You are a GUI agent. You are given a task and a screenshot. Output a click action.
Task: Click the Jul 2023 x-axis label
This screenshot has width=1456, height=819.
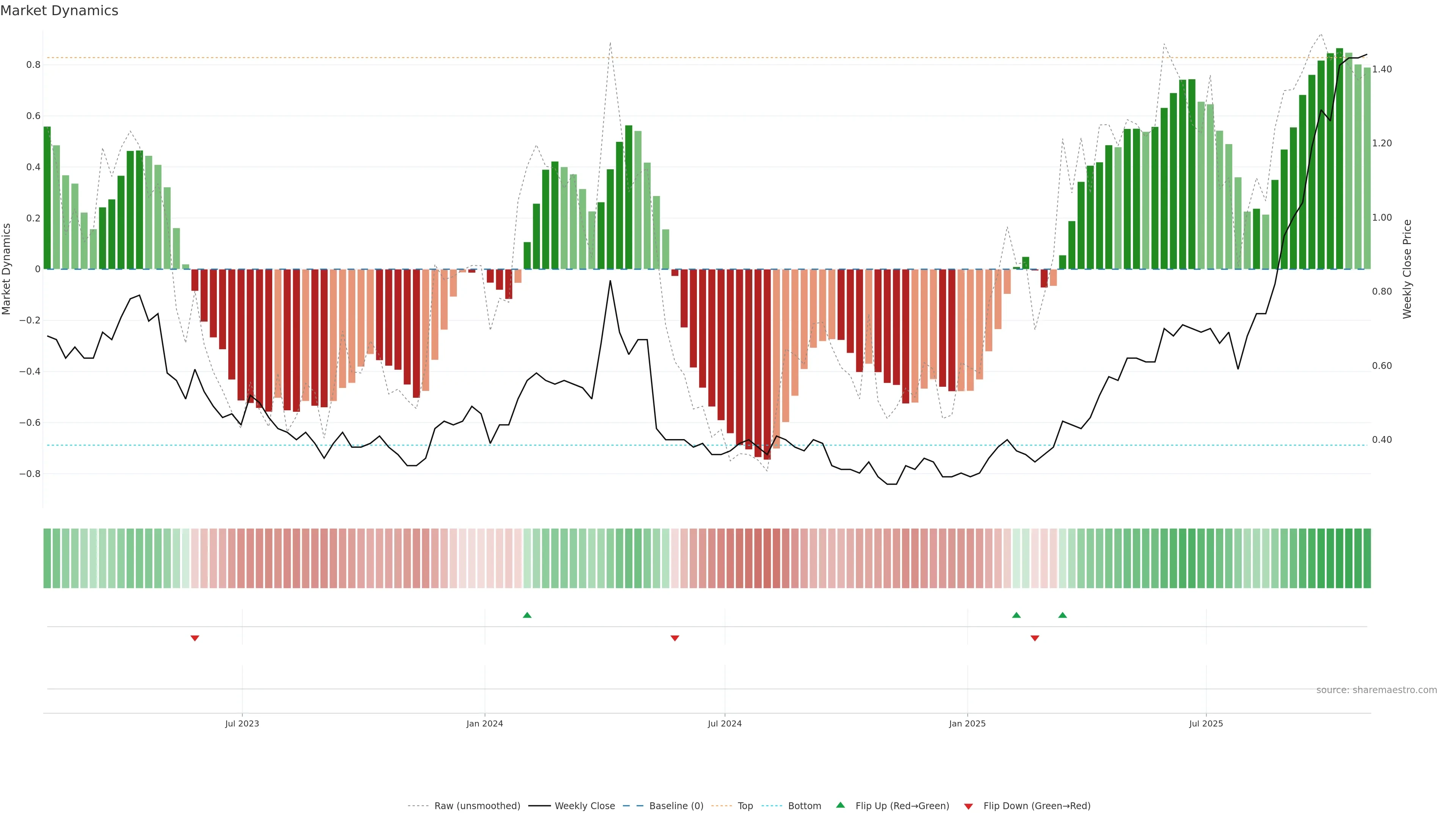(242, 723)
